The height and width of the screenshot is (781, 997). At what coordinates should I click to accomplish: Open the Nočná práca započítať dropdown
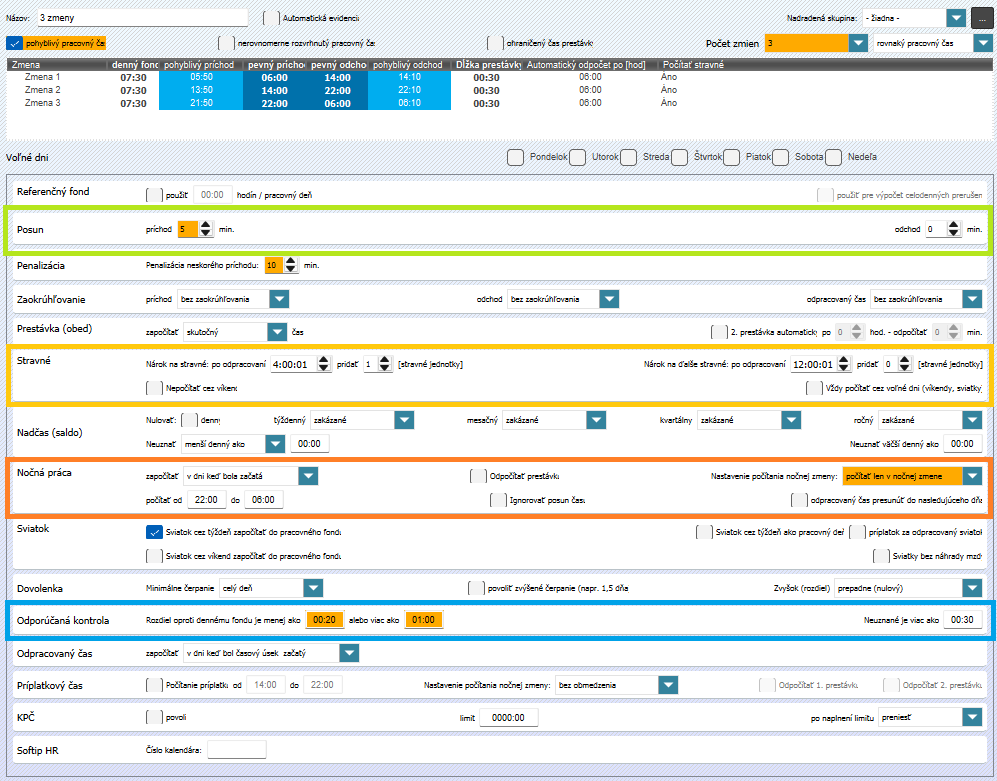(308, 476)
